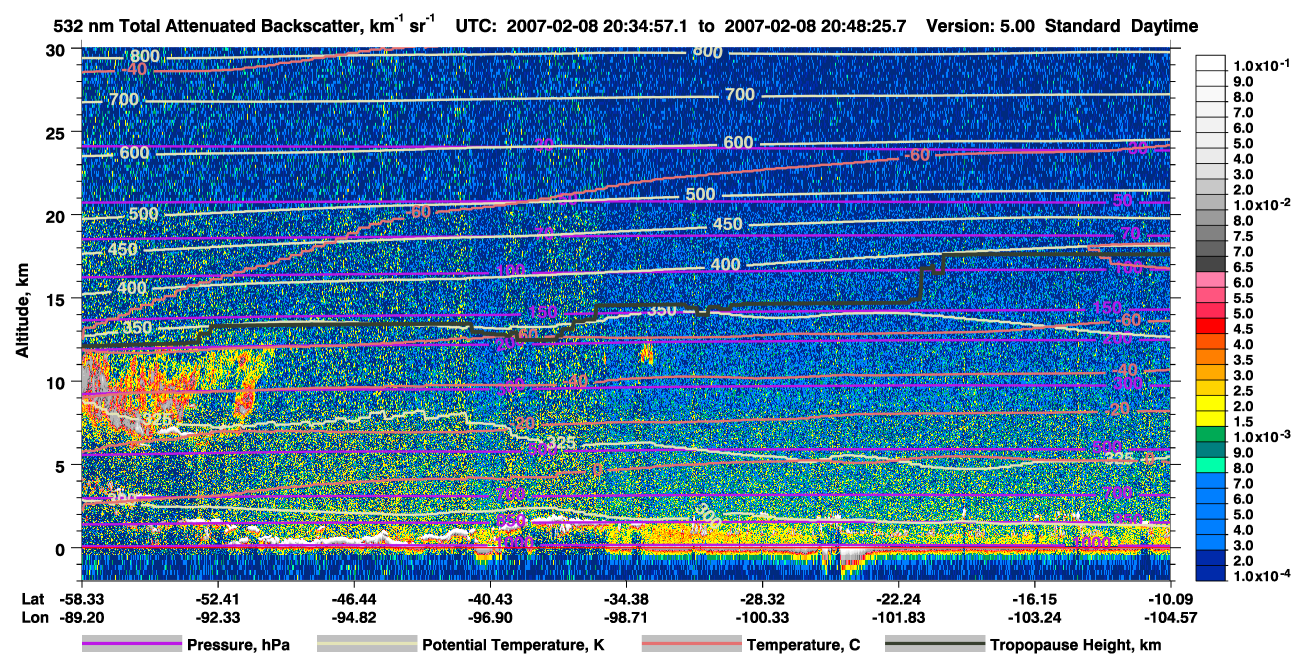Viewport: 1300px width, 667px height.
Task: Click the 'Lat' row label
Action: click(x=33, y=599)
